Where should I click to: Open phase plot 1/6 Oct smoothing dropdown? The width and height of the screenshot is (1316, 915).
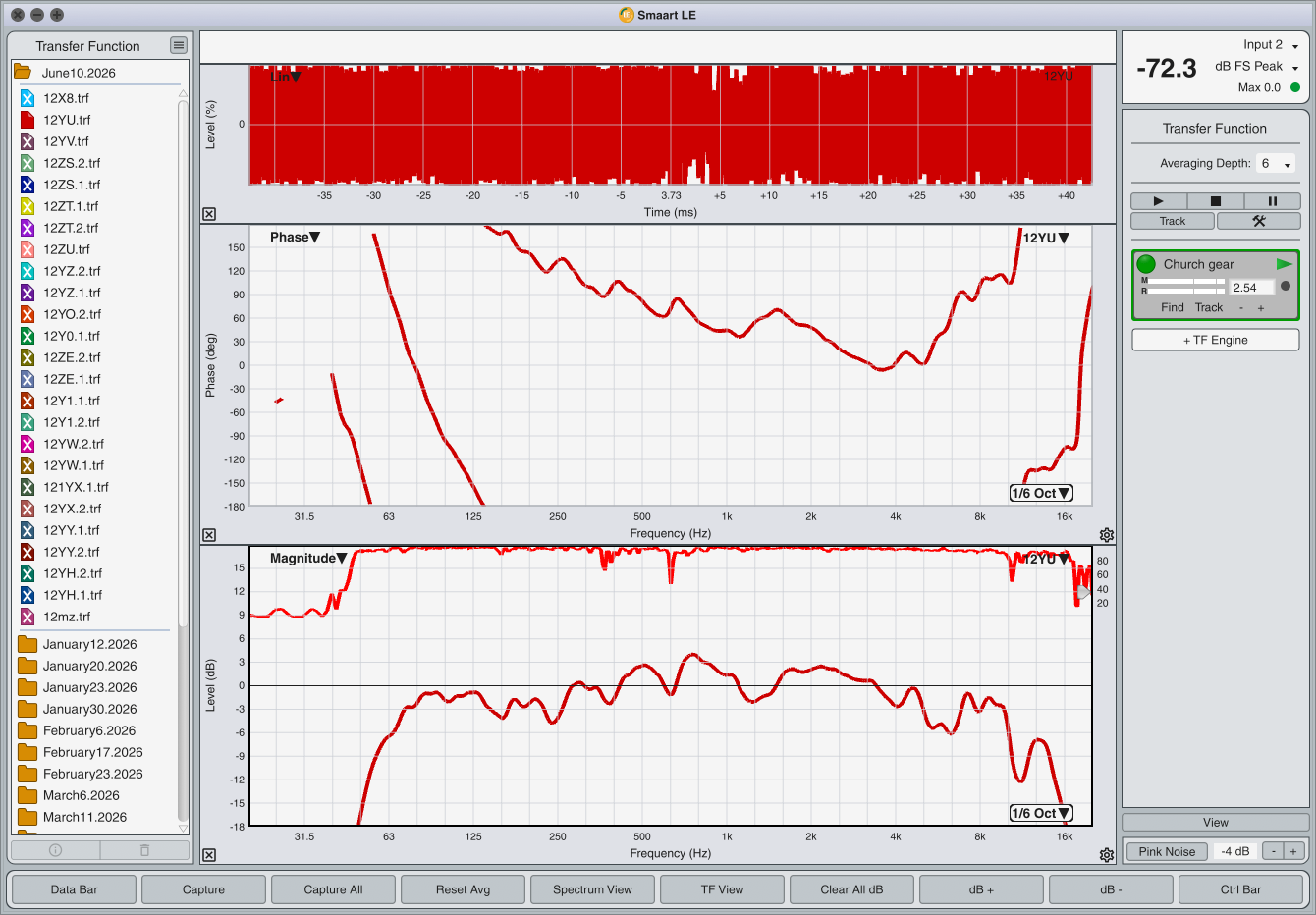(x=1041, y=493)
